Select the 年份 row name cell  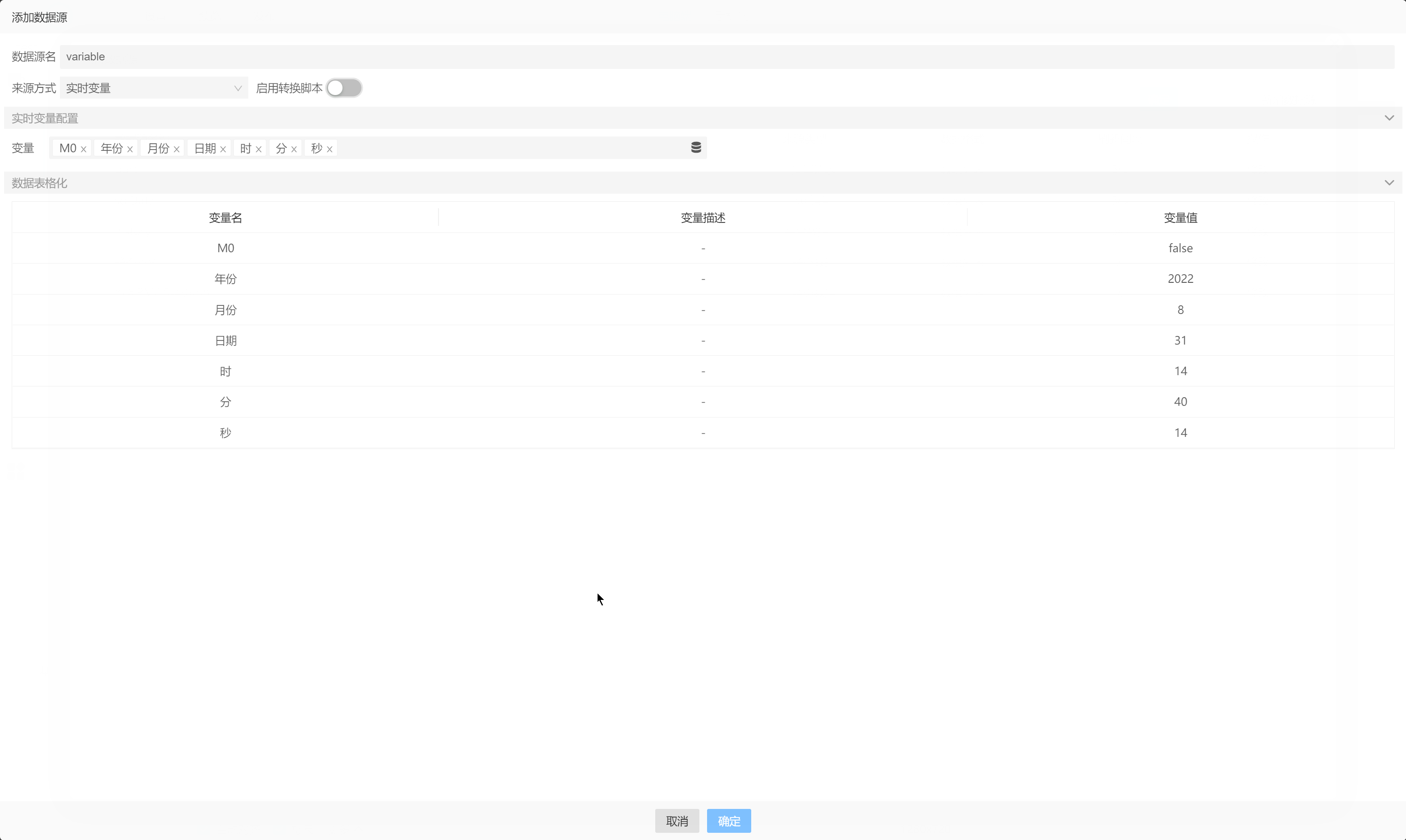[x=225, y=278]
